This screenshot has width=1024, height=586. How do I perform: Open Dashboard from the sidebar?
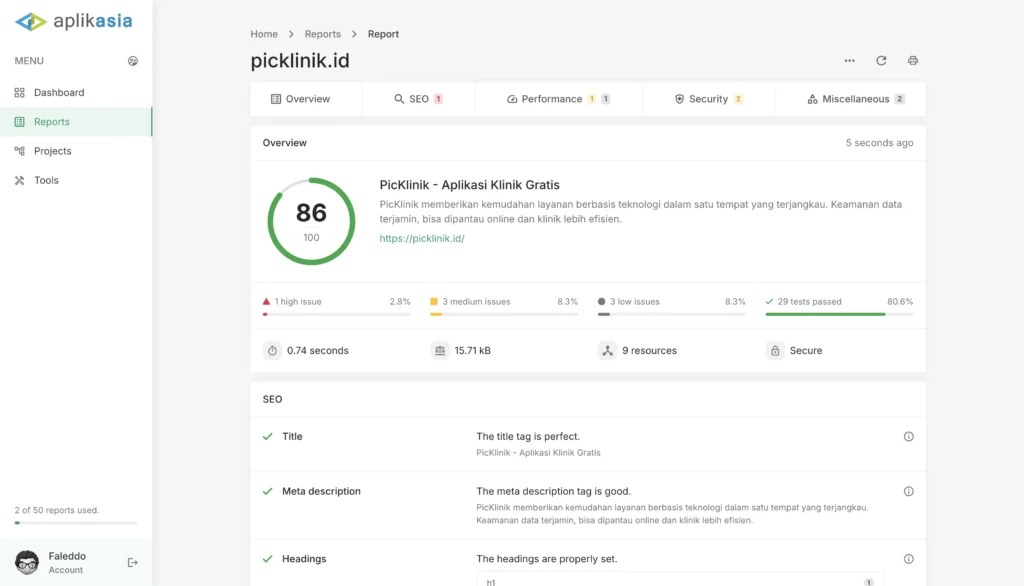tap(59, 93)
